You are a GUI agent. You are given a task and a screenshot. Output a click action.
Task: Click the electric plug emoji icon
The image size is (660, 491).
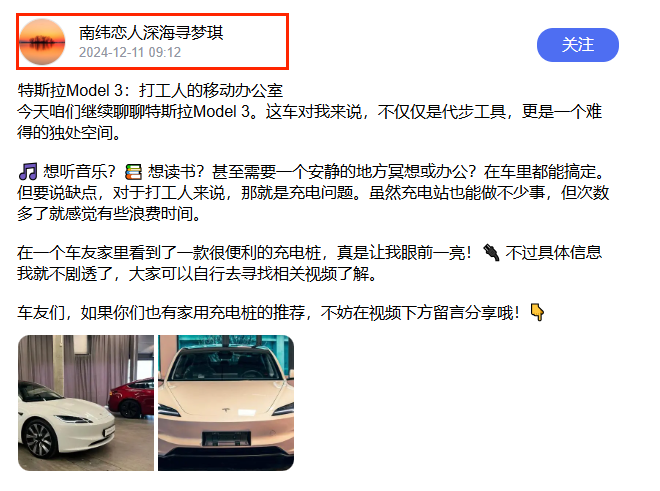click(x=491, y=253)
